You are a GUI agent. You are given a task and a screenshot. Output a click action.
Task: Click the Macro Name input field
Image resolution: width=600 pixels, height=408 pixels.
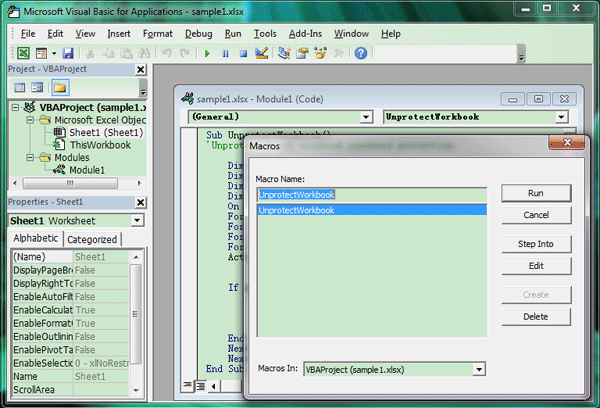click(372, 195)
